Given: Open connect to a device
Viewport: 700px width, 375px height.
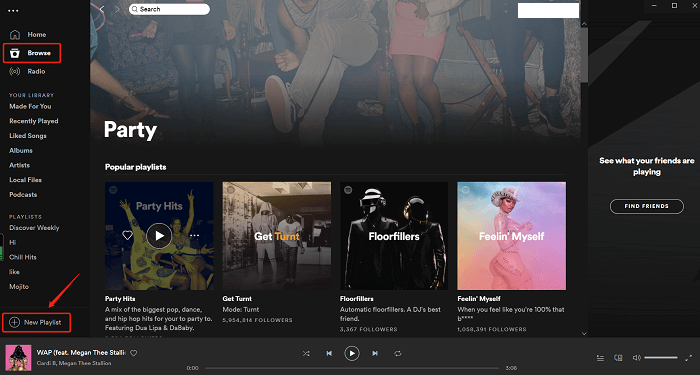Looking at the screenshot, I should point(618,358).
